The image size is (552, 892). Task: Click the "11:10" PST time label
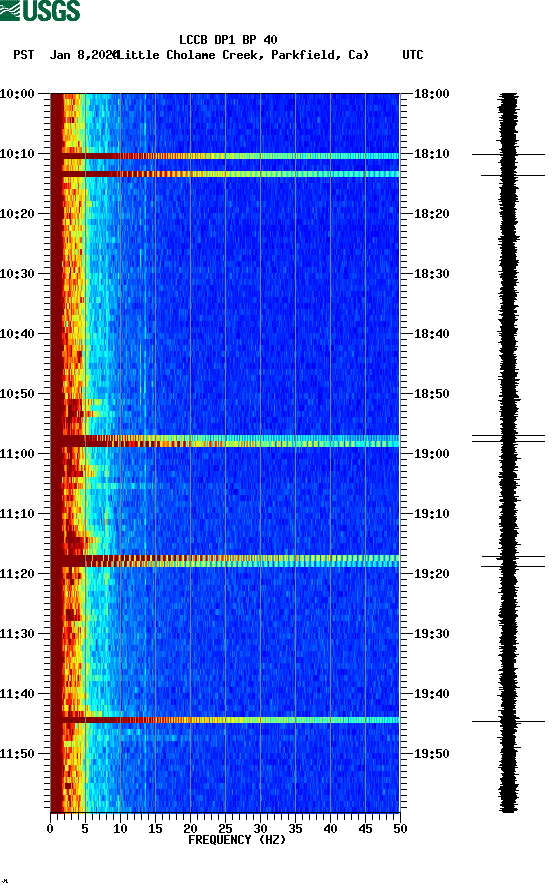coord(17,514)
